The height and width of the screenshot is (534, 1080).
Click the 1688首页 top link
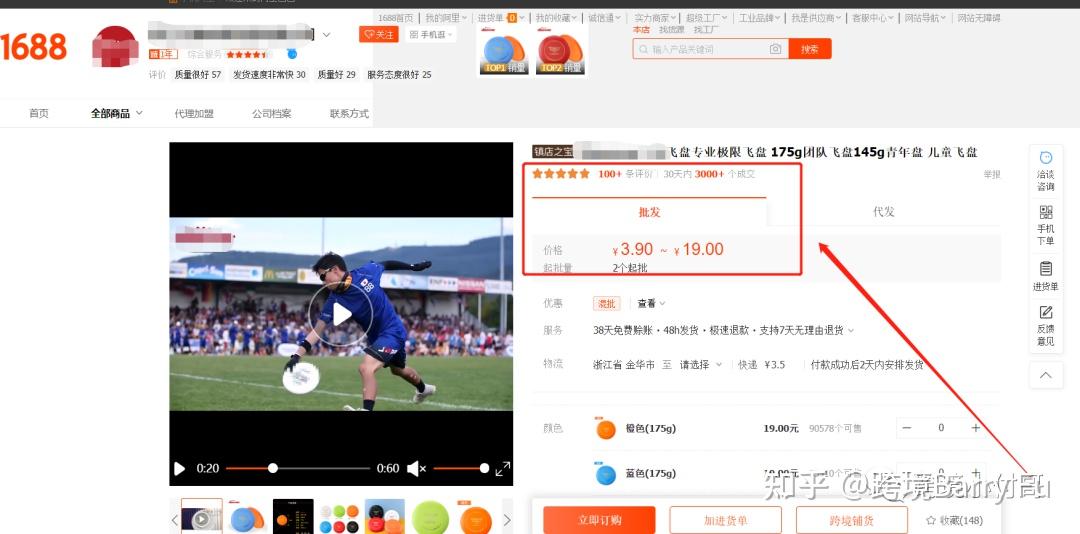[395, 18]
